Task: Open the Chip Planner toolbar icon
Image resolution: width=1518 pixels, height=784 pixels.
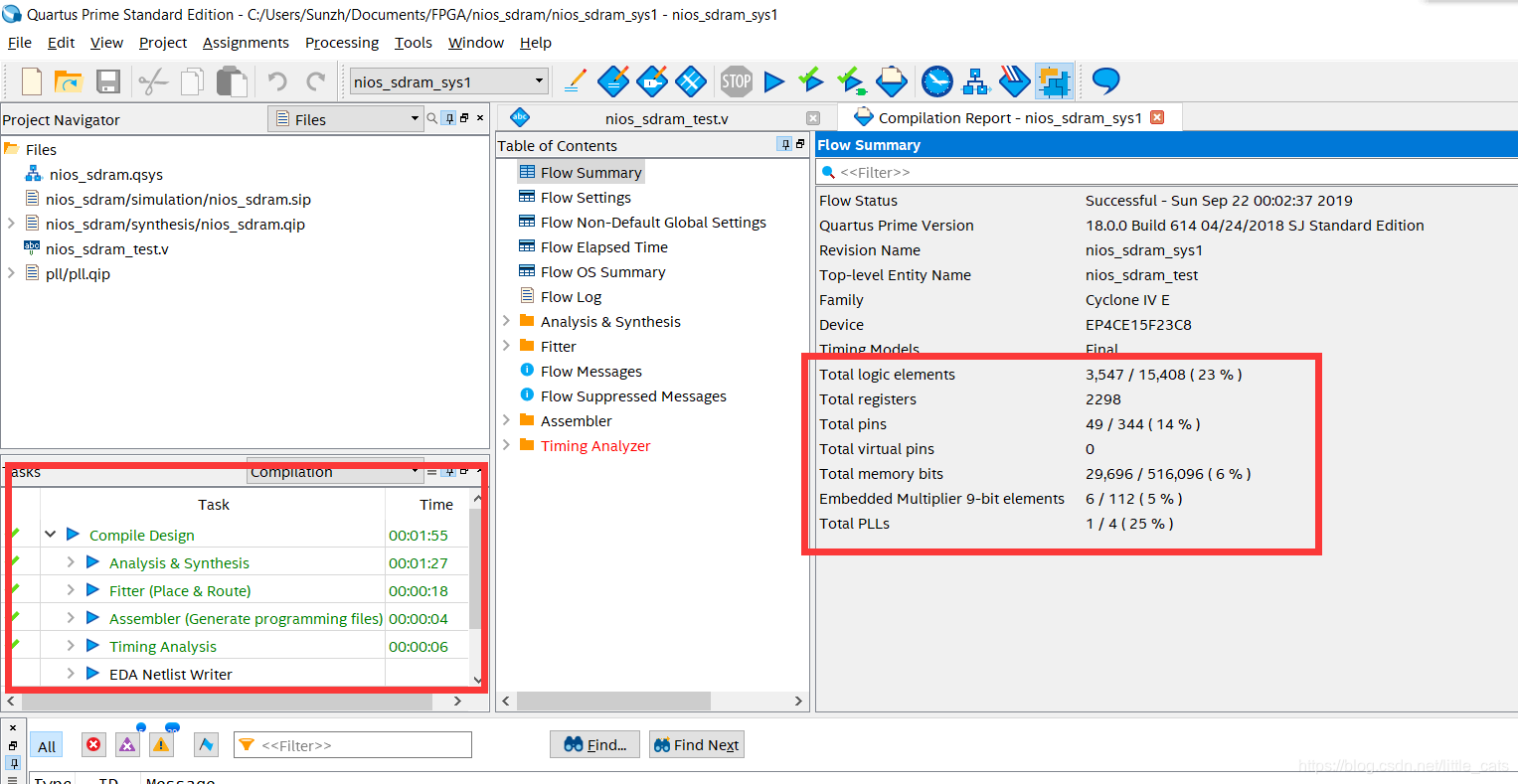Action: pos(691,81)
